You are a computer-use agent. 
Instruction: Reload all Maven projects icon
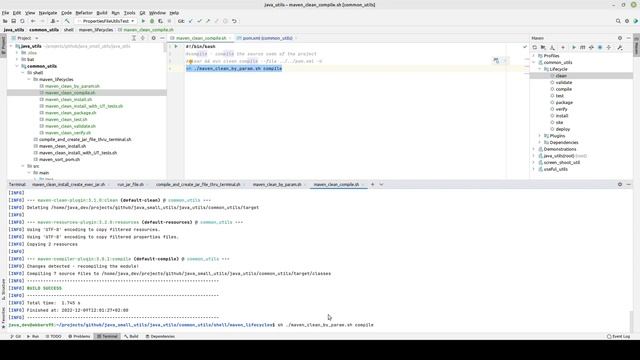point(535,47)
